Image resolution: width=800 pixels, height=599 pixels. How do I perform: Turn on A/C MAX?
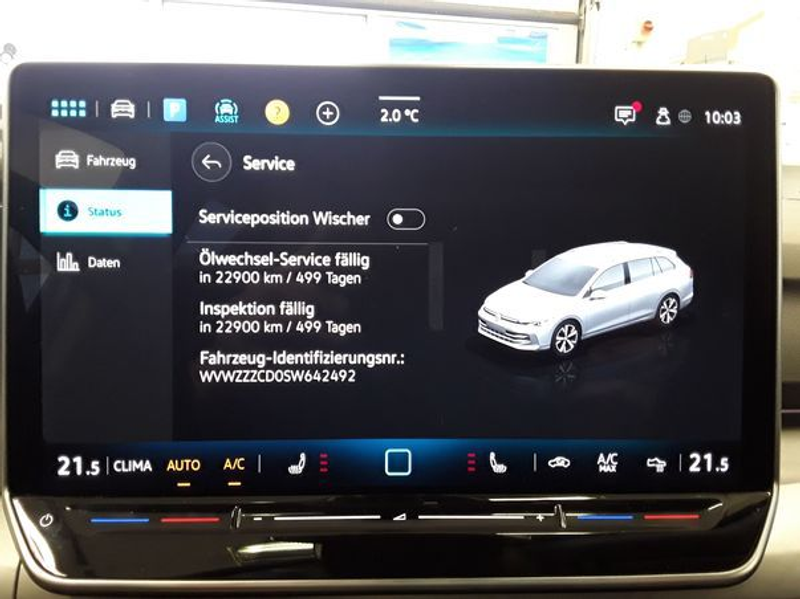[x=607, y=462]
